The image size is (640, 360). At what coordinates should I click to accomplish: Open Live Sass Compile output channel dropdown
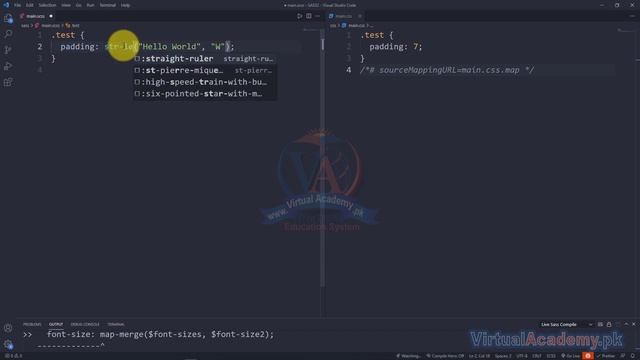[567, 324]
